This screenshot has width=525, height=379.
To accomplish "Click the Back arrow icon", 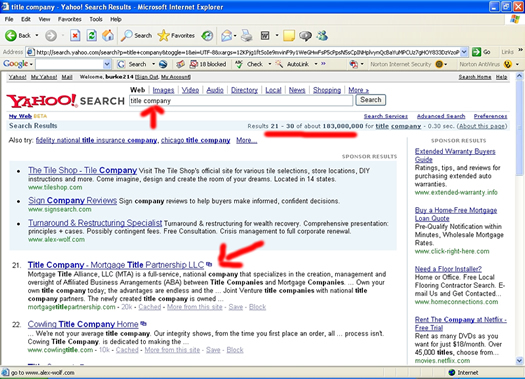I will 11,35.
